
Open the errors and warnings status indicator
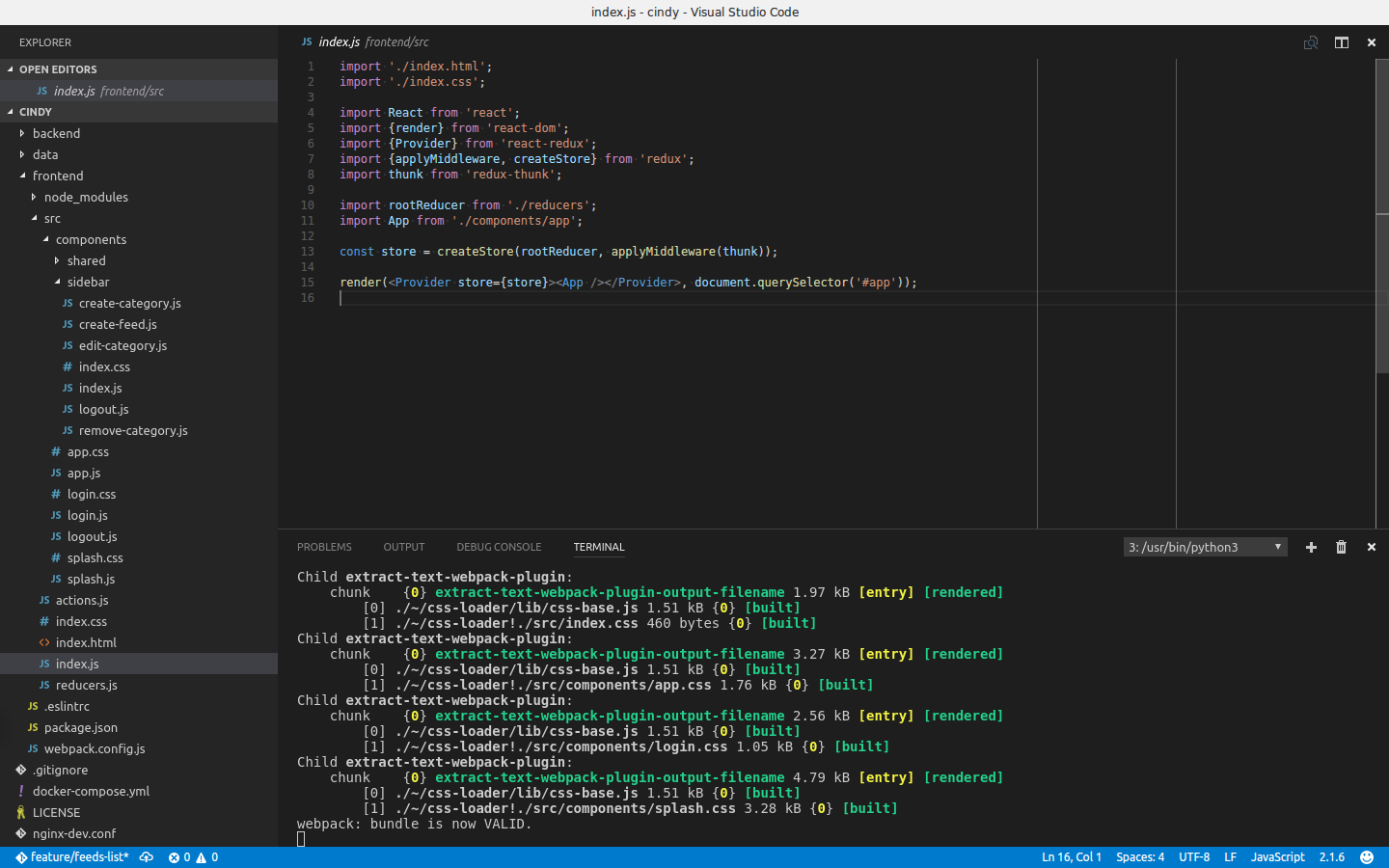pos(193,857)
